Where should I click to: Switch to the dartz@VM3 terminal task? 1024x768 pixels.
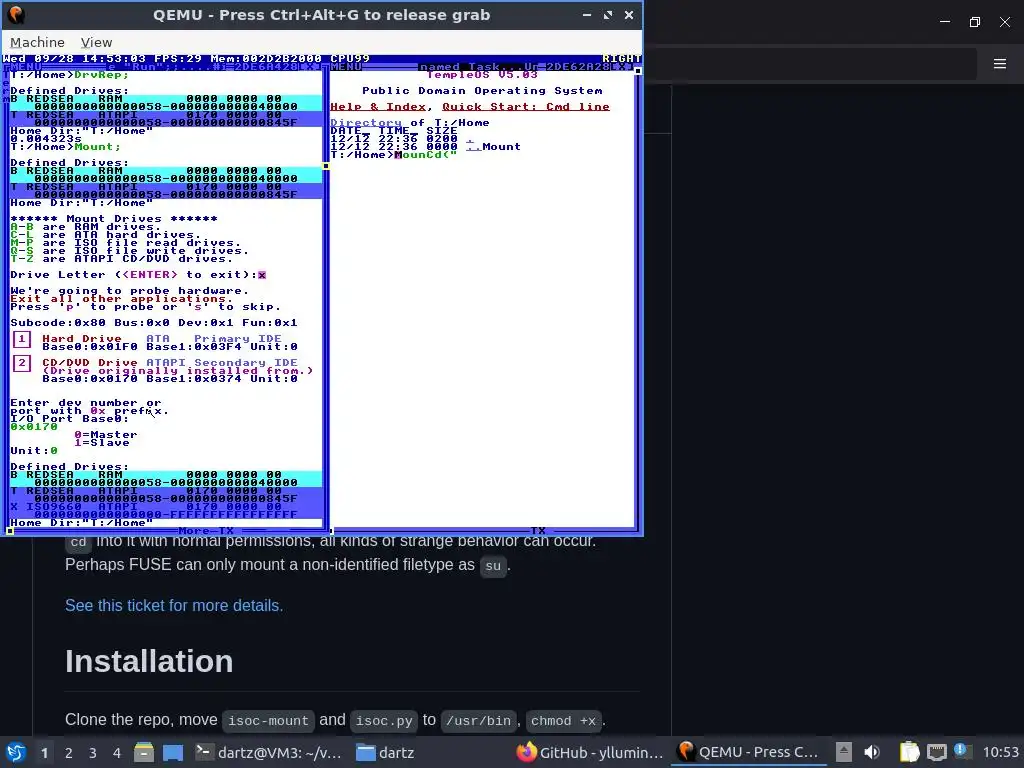pyautogui.click(x=268, y=752)
